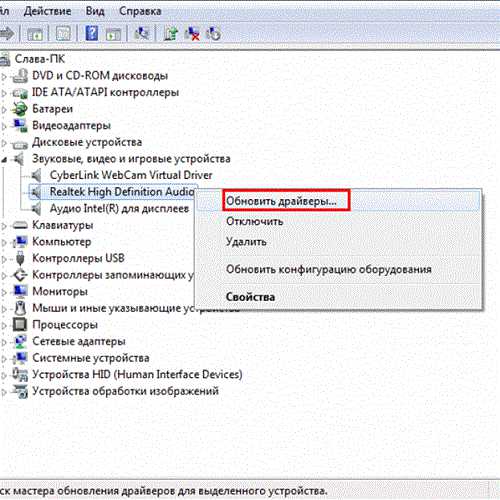Screen dimensions: 500x500
Task: Click the forward arrow toolbar icon
Action: click(7, 34)
